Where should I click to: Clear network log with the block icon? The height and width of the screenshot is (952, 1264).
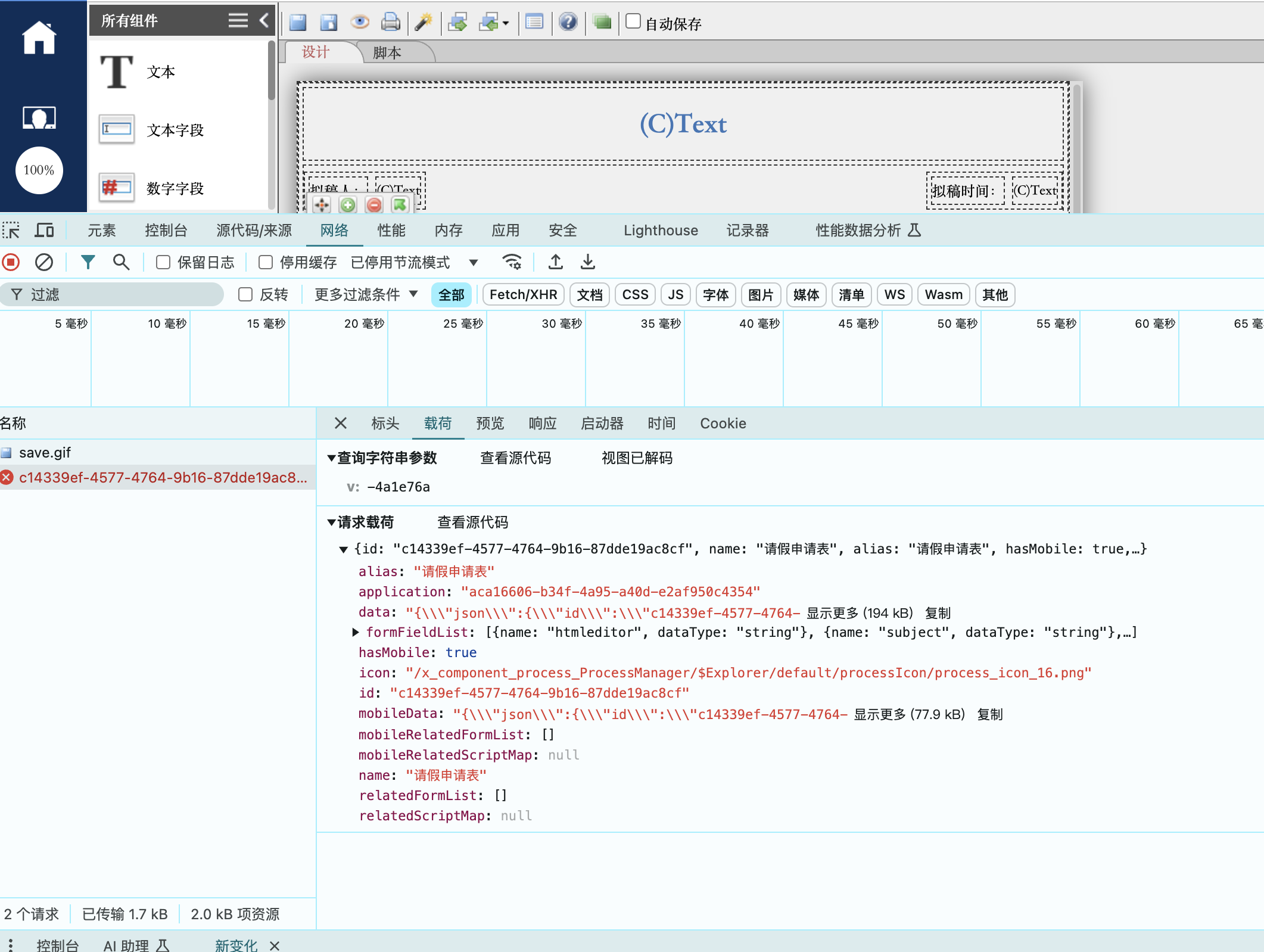44,262
